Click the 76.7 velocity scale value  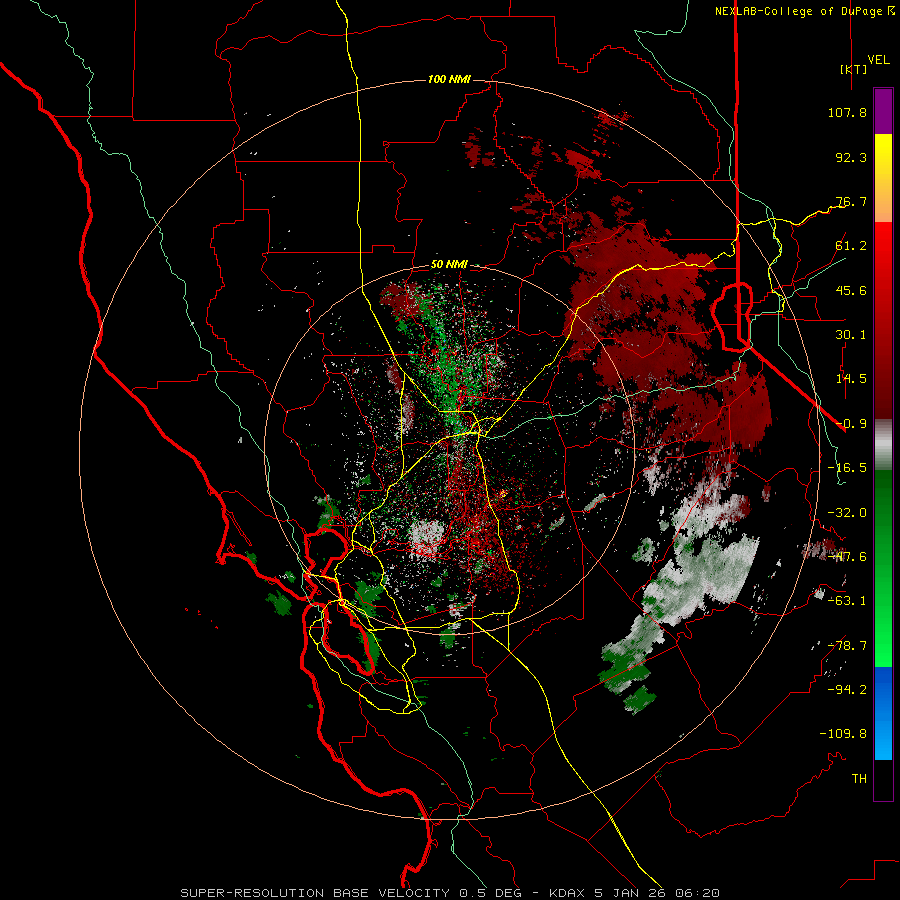(x=851, y=201)
